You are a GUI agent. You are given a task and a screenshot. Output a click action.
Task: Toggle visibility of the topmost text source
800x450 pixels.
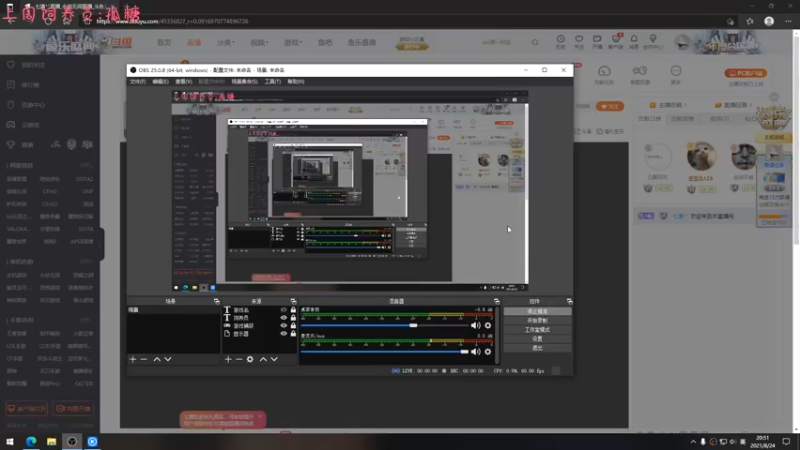pyautogui.click(x=284, y=310)
